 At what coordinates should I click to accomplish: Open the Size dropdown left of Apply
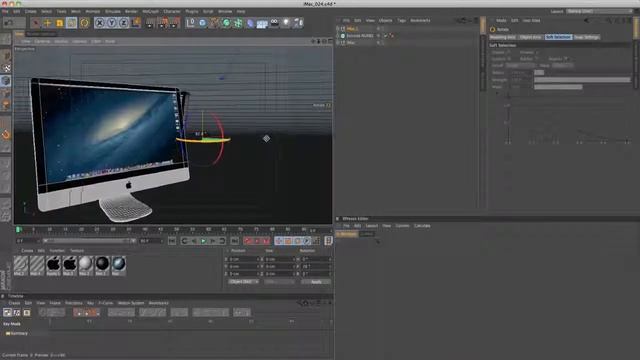coord(280,282)
